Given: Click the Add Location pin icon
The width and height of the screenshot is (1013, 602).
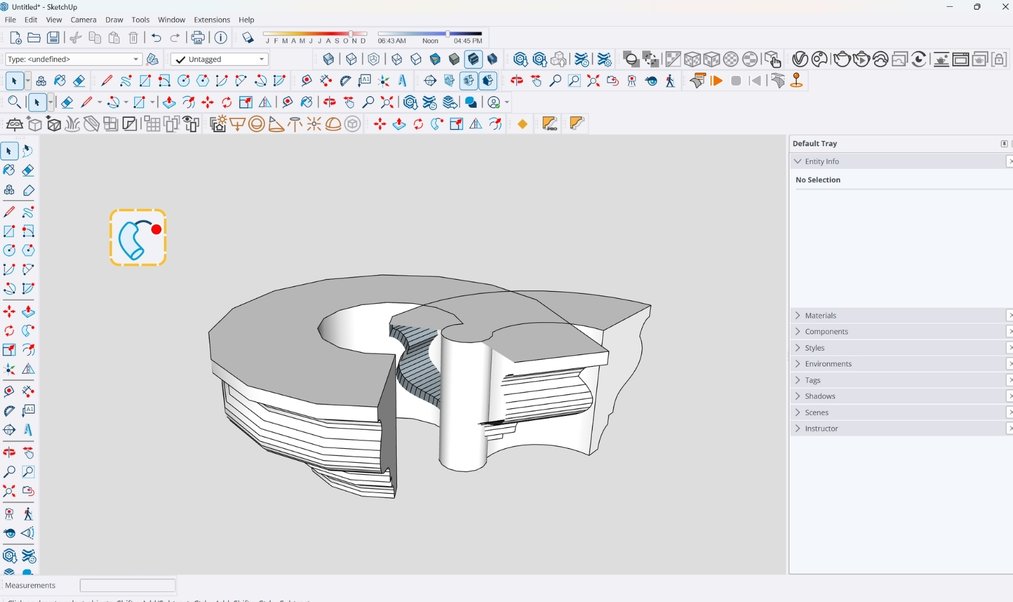Looking at the screenshot, I should (797, 81).
